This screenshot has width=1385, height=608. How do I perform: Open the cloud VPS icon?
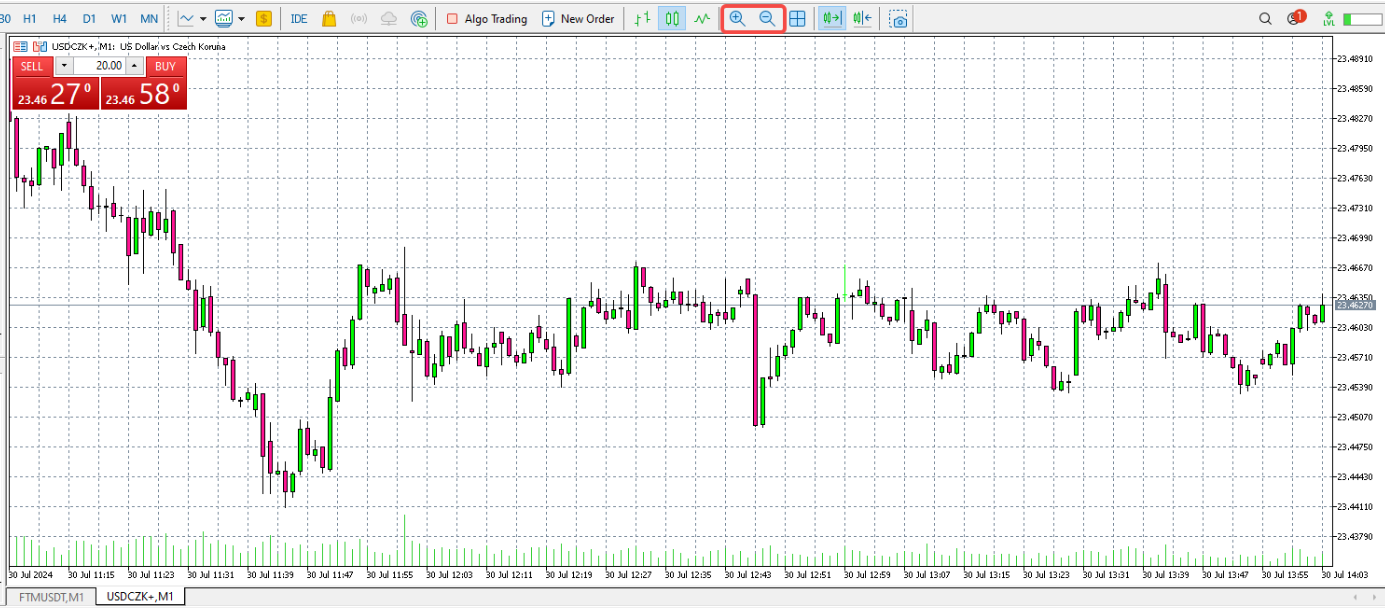(x=389, y=18)
